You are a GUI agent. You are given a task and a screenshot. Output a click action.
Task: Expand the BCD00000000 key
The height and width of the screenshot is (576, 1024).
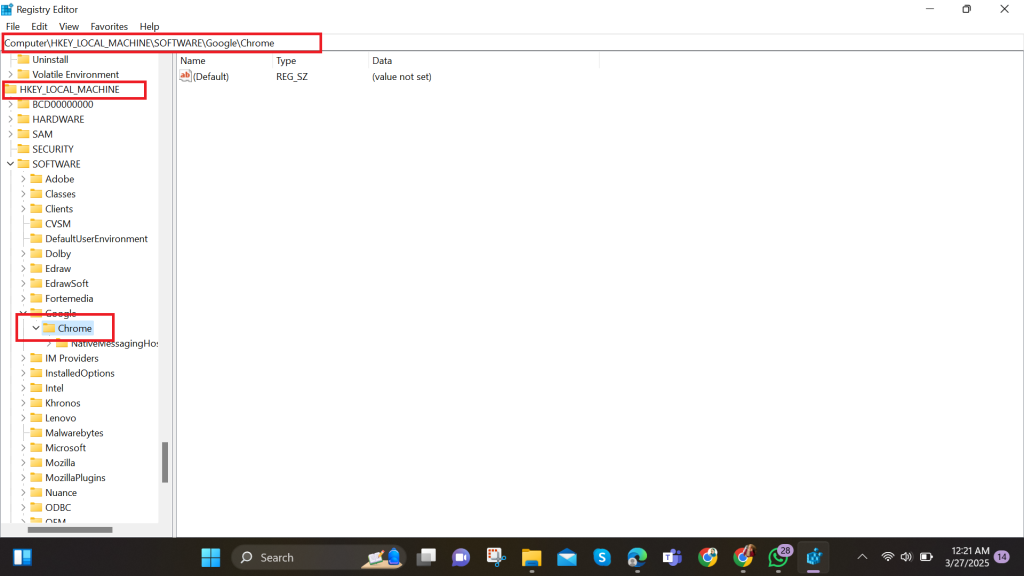pos(10,104)
